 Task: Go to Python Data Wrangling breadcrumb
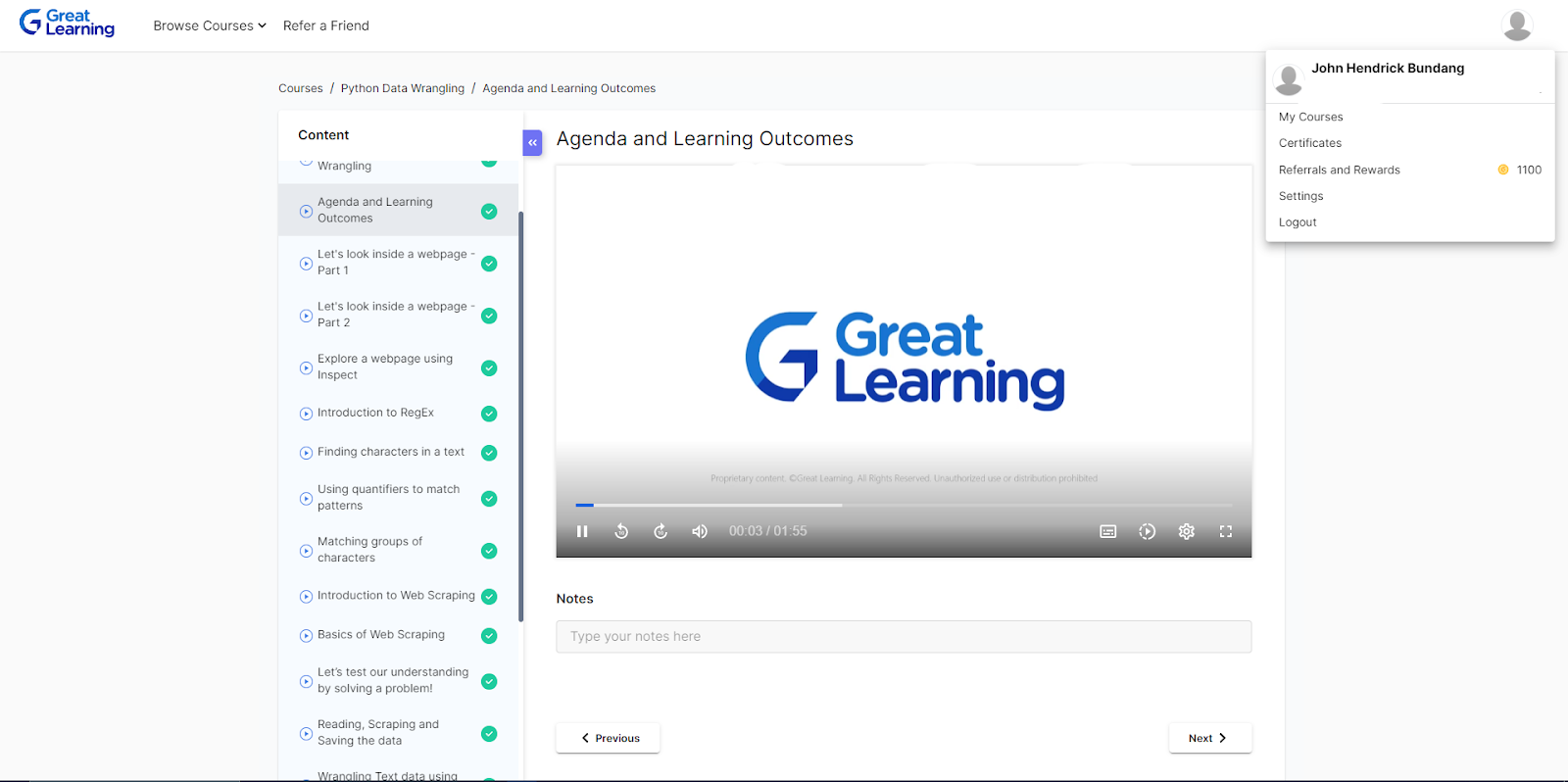tap(403, 88)
